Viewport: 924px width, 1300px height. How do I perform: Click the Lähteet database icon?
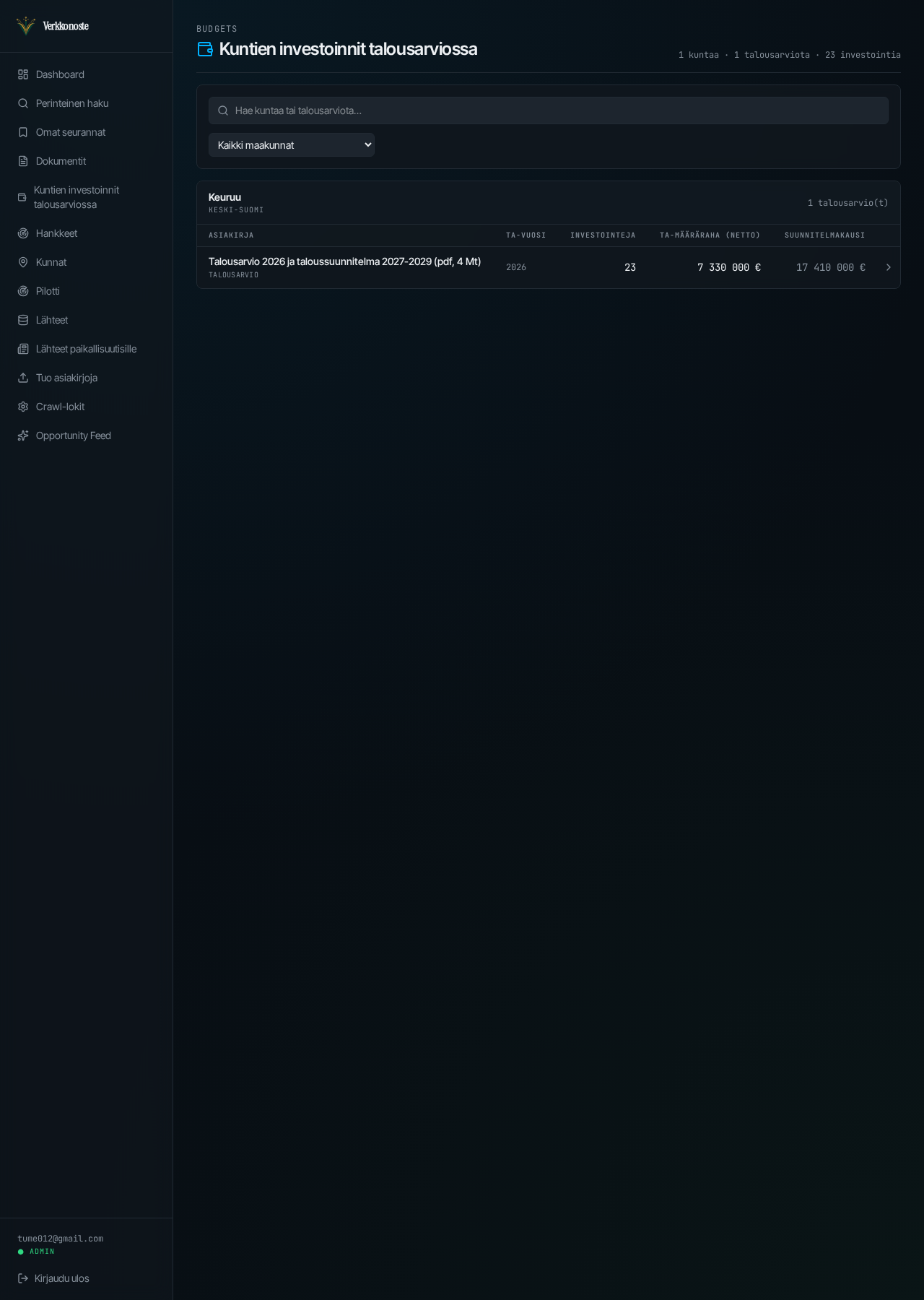coord(23,320)
